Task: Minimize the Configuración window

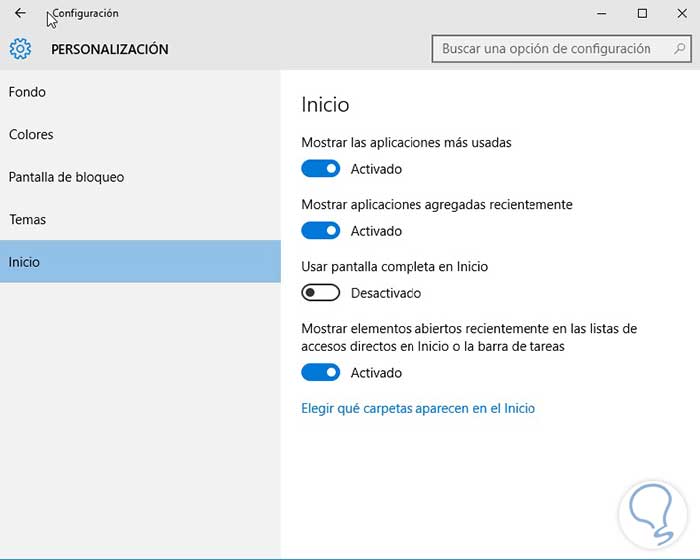Action: [602, 13]
